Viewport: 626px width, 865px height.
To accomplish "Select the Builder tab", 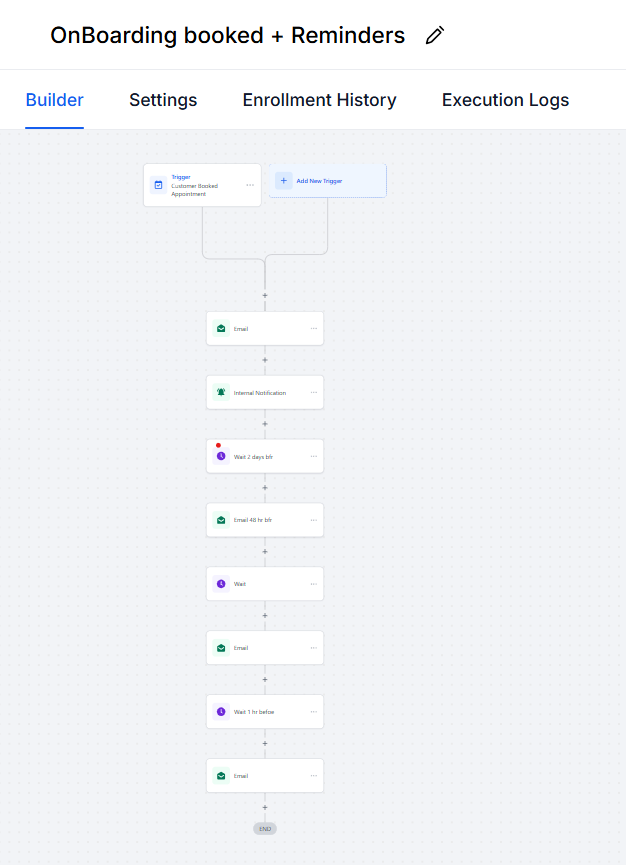I will (x=55, y=100).
